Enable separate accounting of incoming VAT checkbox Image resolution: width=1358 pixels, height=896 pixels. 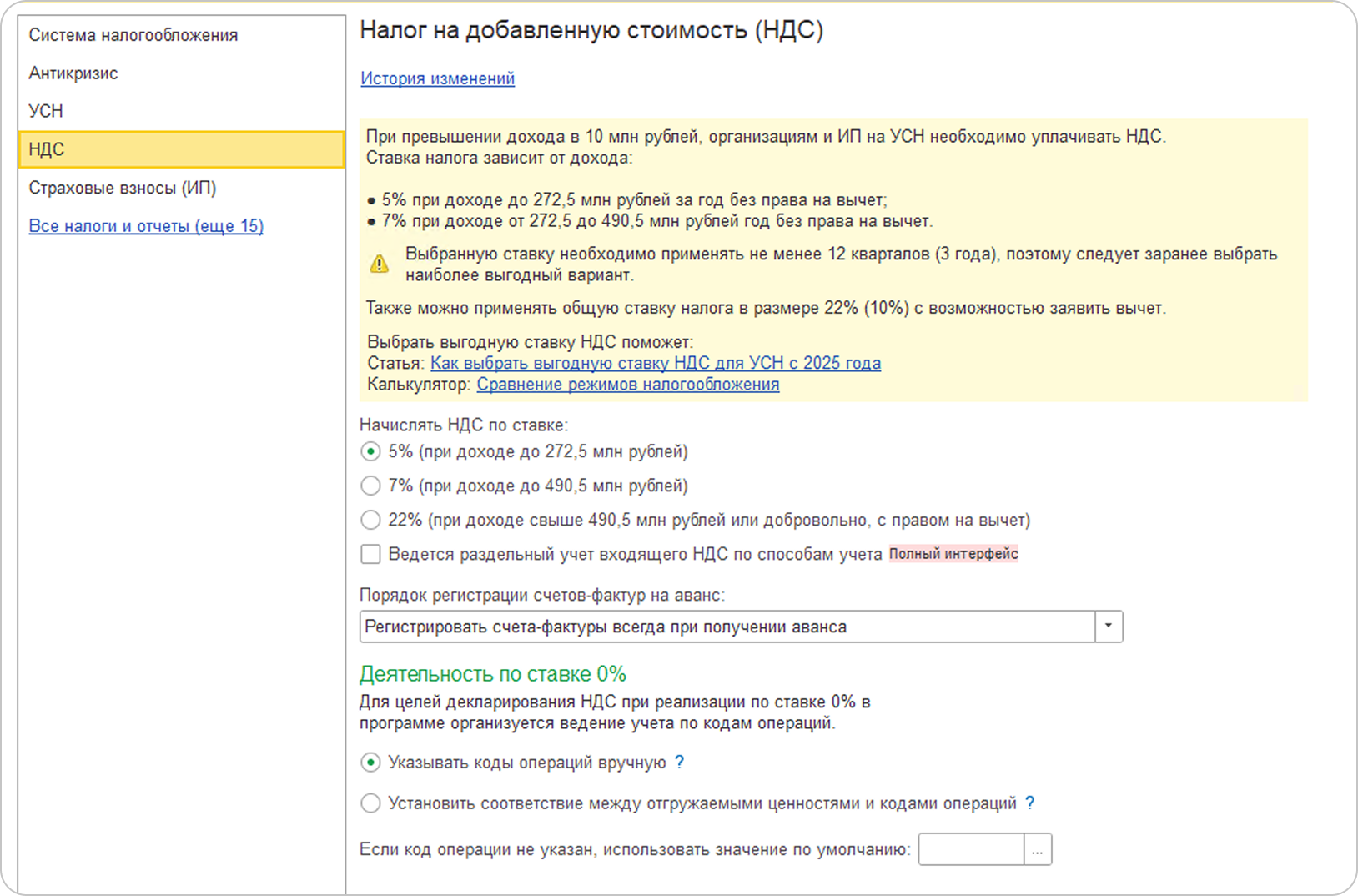click(370, 555)
